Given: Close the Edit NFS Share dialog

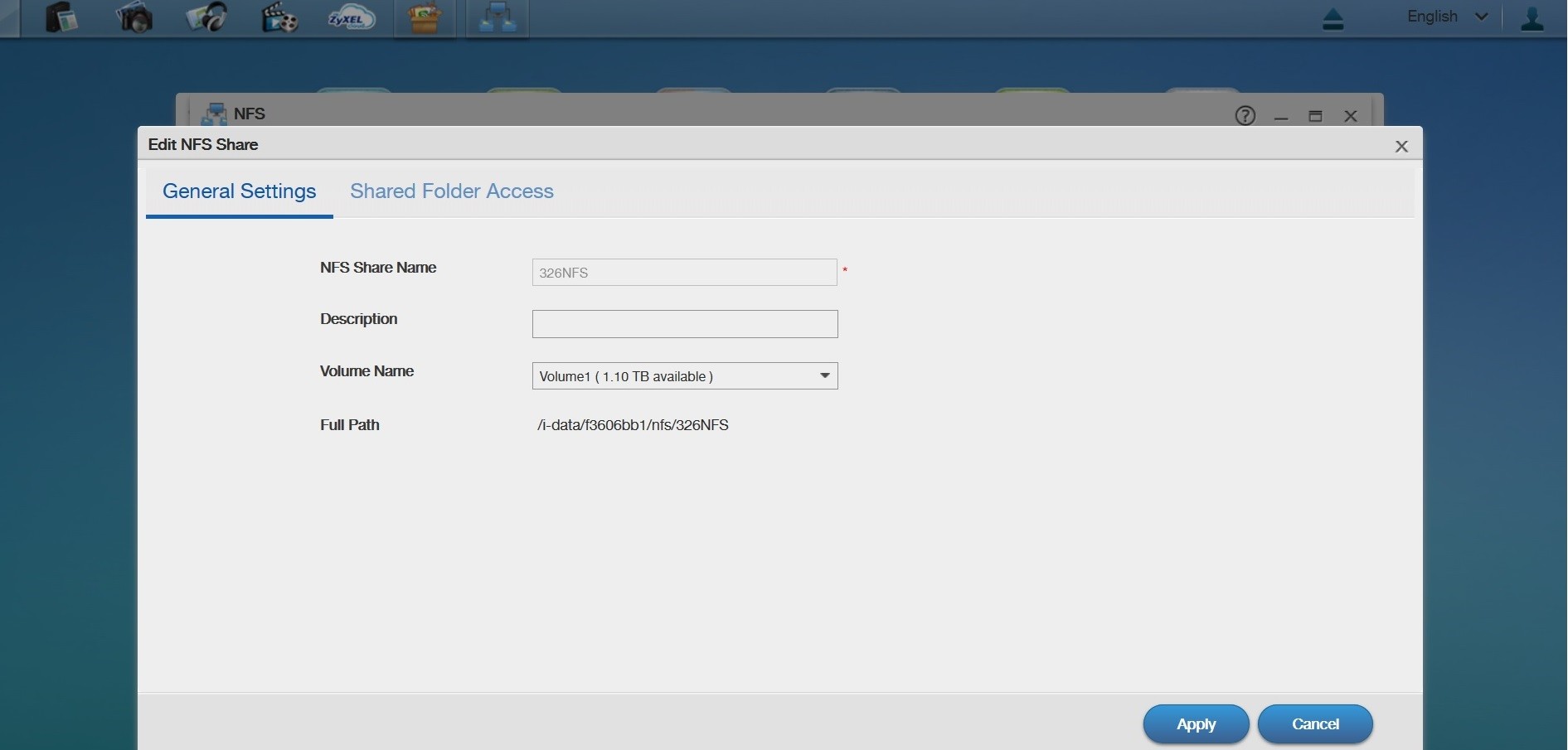Looking at the screenshot, I should [1402, 147].
